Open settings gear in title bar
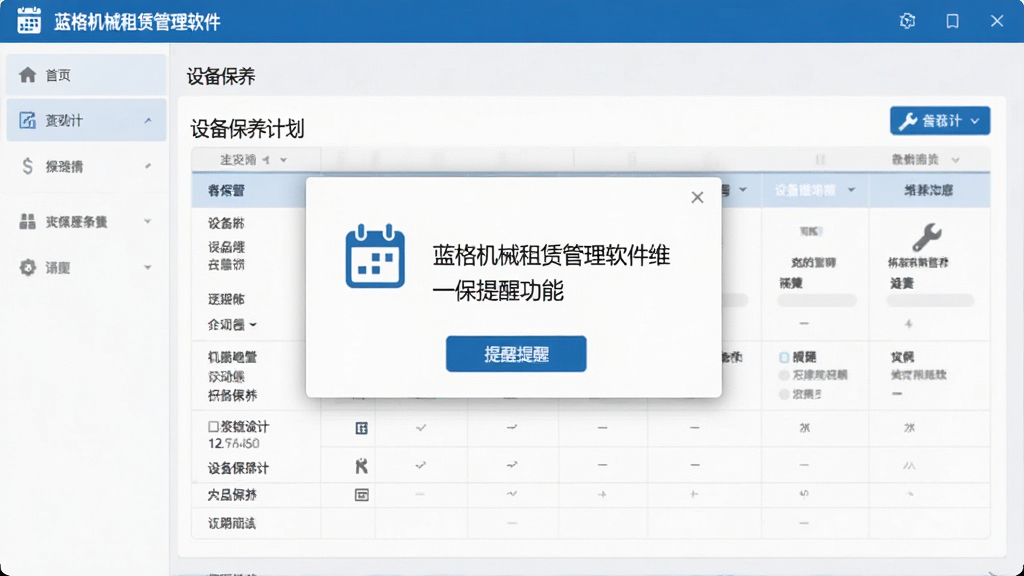The image size is (1024, 576). coord(907,21)
